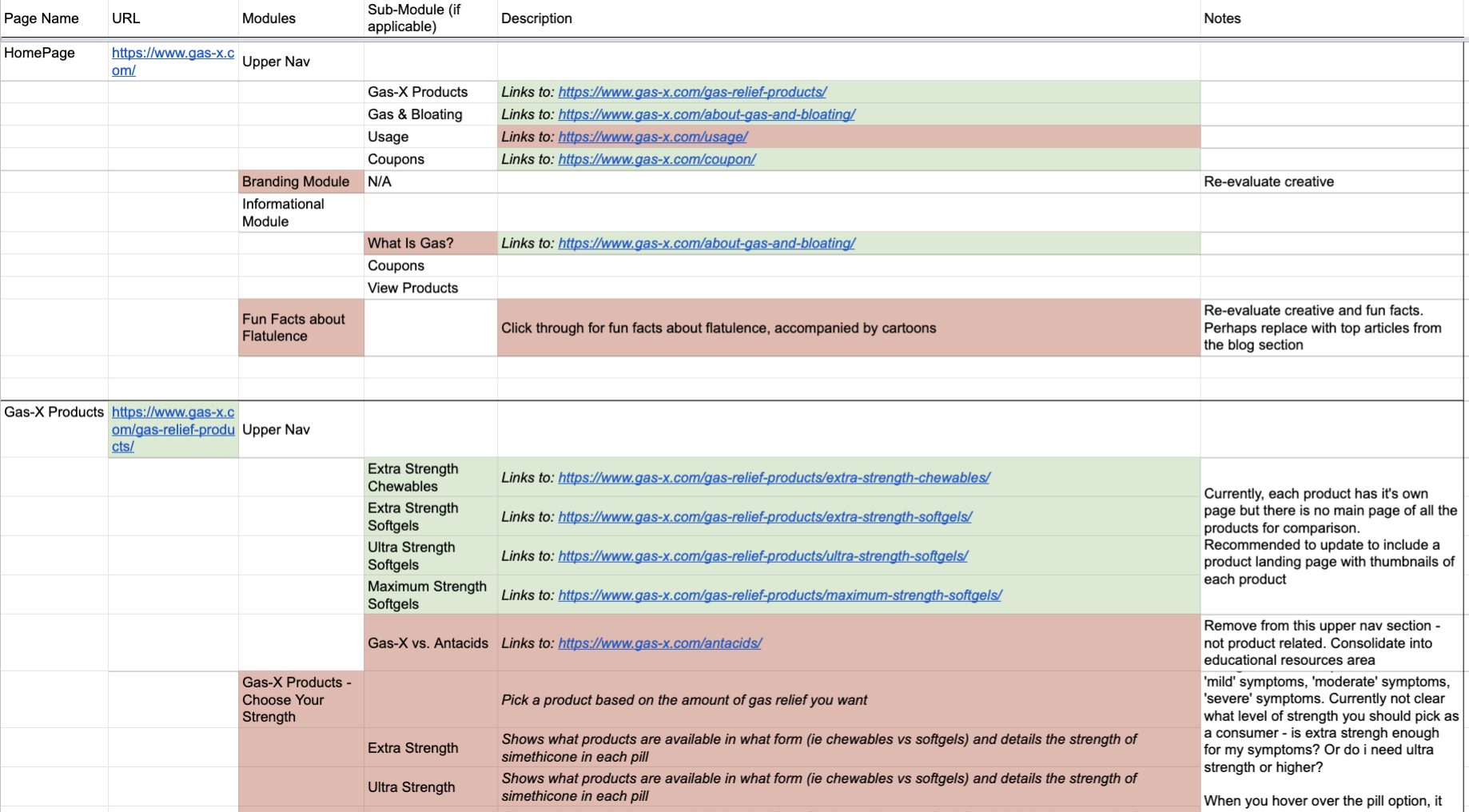Select the Upper Nav cell in Gas-X Products row
This screenshot has height=812, width=1469.
pos(301,429)
